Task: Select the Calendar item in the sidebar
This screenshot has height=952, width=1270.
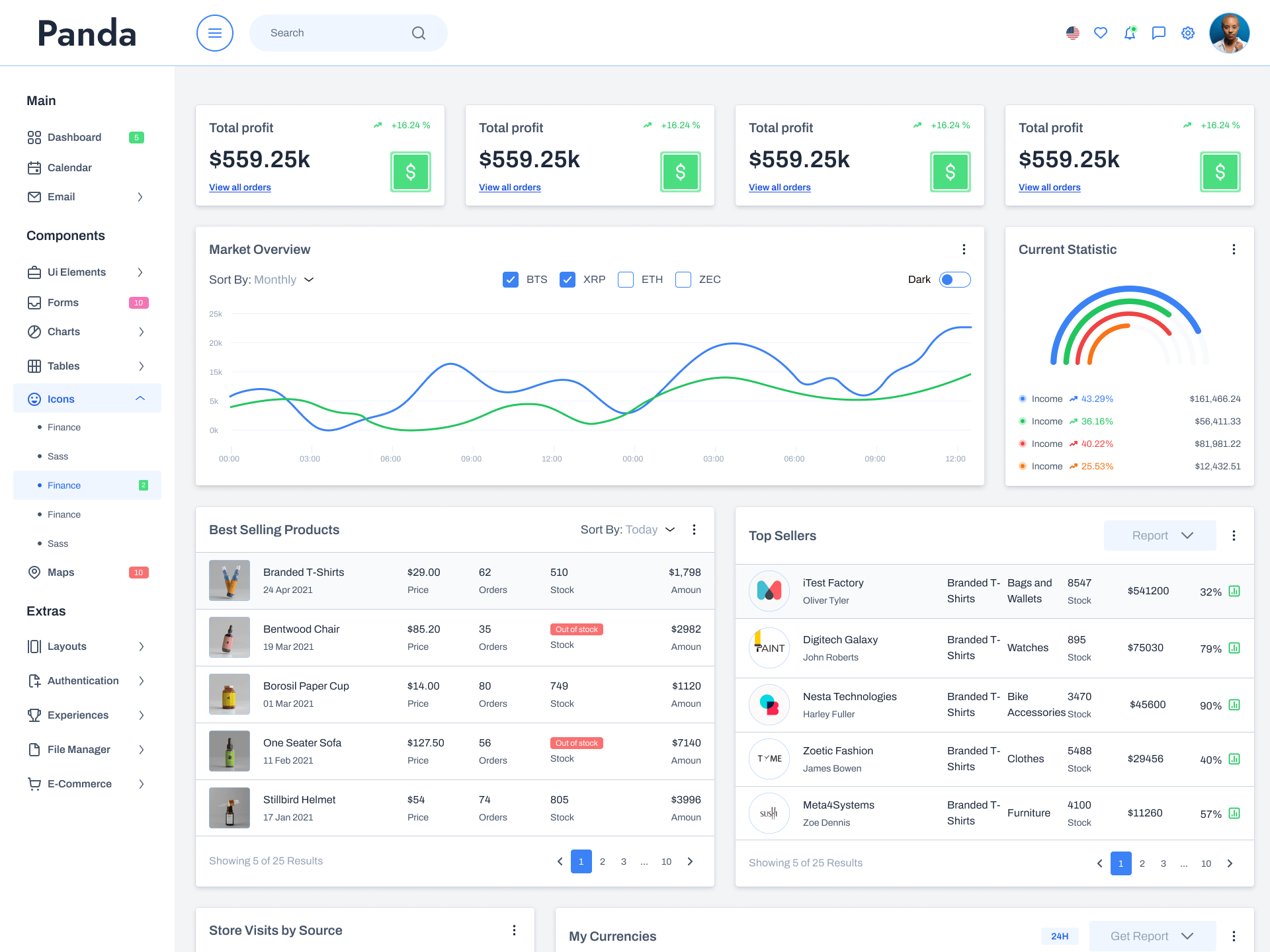Action: tap(69, 167)
